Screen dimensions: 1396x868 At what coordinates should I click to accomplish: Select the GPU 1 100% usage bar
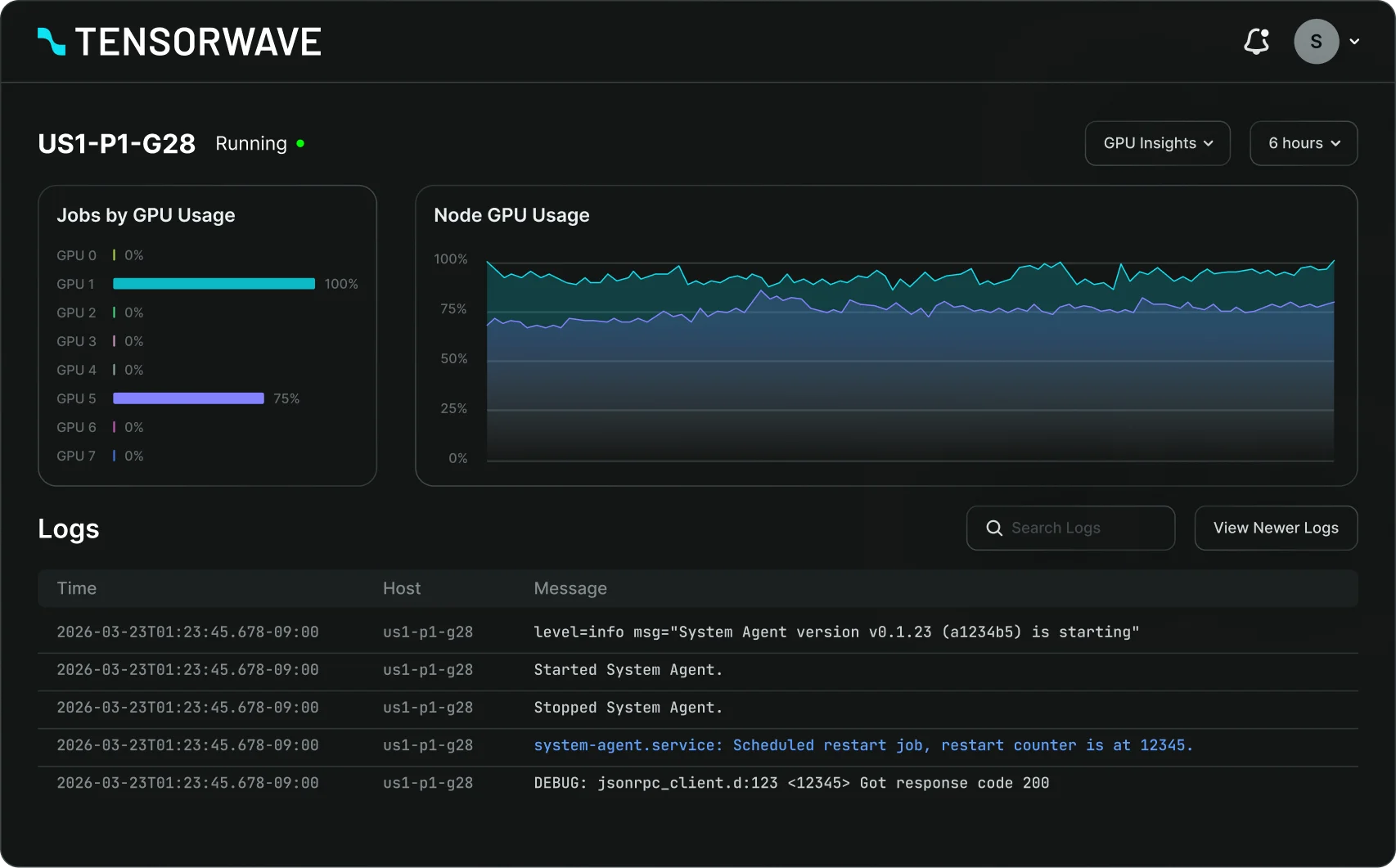click(214, 284)
